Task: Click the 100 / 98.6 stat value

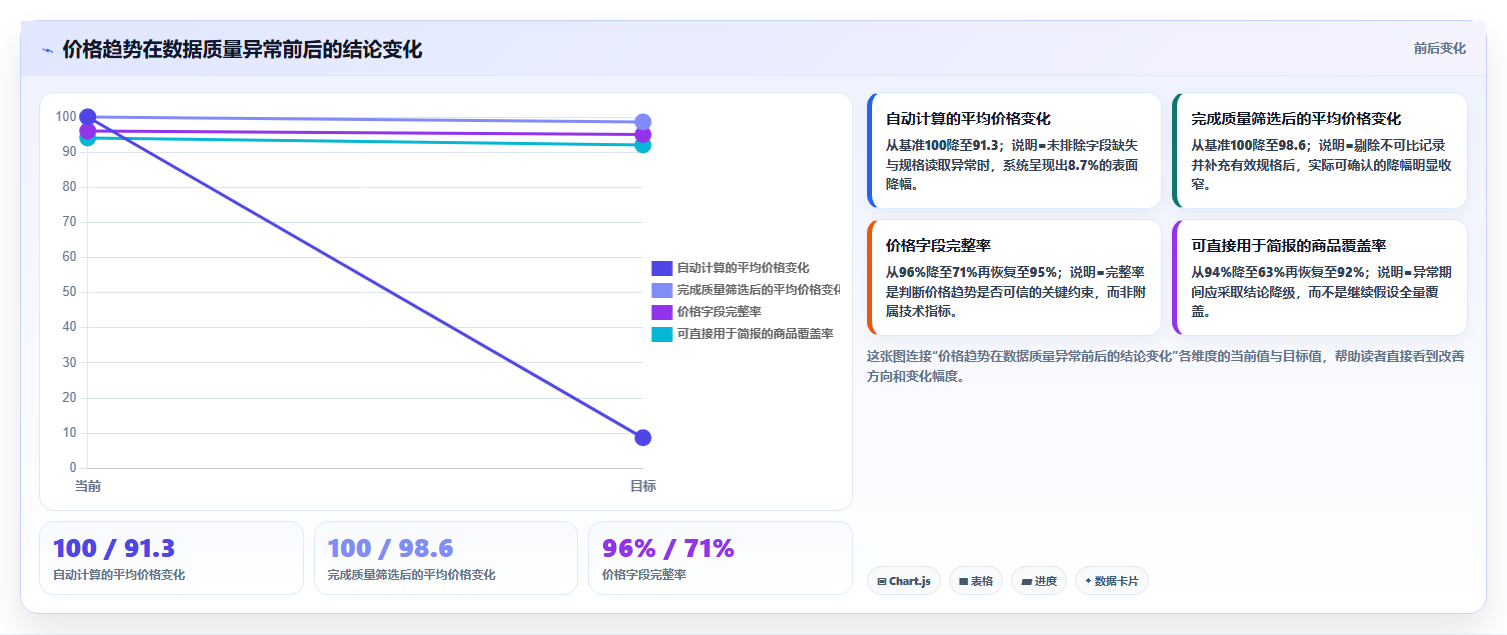Action: [390, 548]
